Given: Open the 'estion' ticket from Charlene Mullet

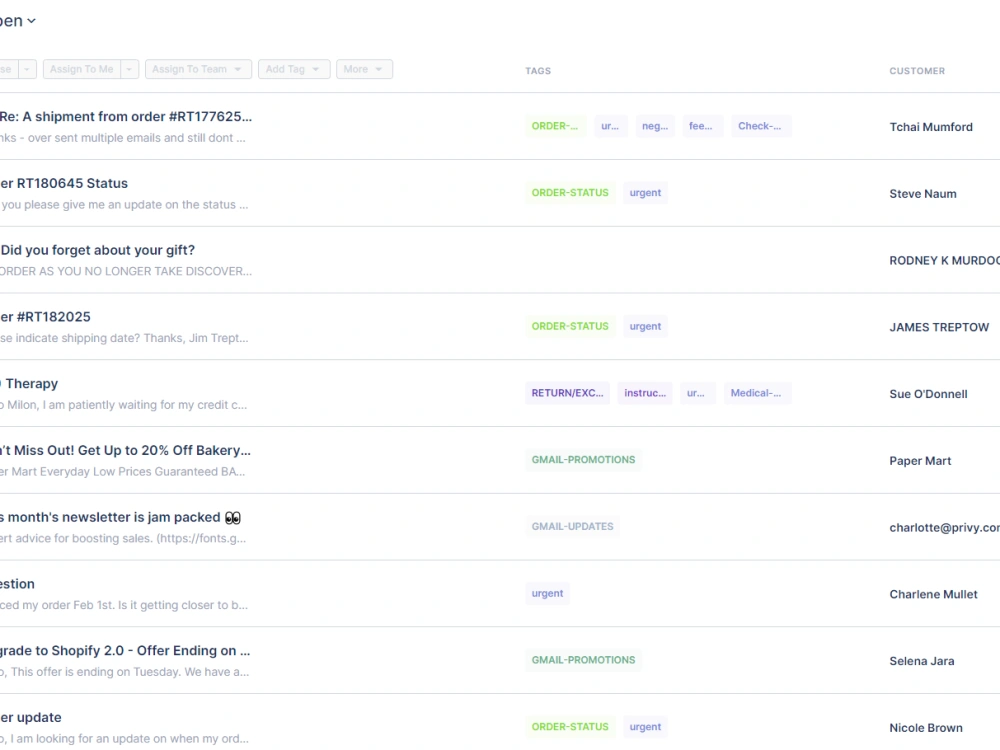Looking at the screenshot, I should [x=17, y=584].
